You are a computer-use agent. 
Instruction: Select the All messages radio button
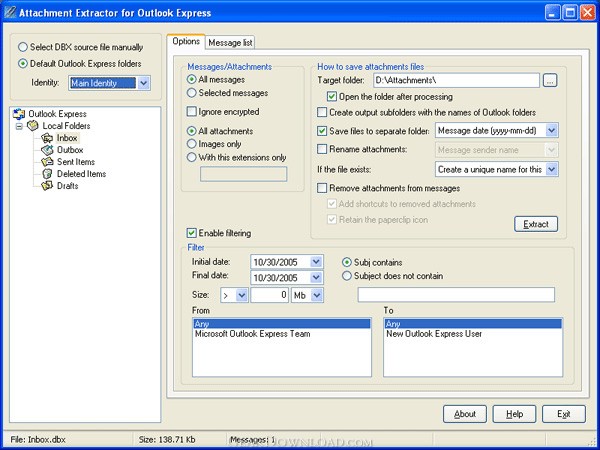(216, 80)
